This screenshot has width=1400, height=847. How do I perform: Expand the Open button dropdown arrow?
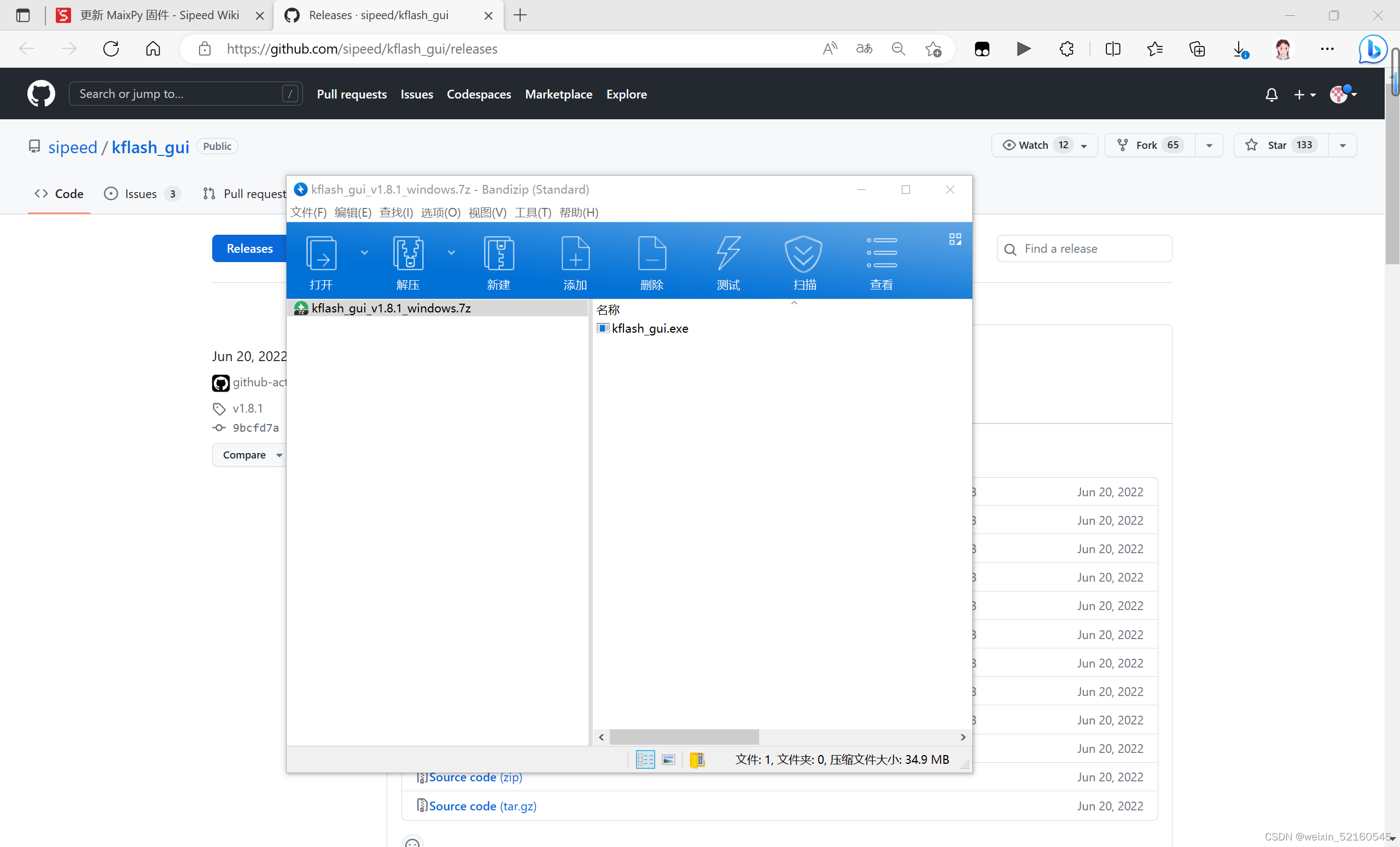point(364,252)
